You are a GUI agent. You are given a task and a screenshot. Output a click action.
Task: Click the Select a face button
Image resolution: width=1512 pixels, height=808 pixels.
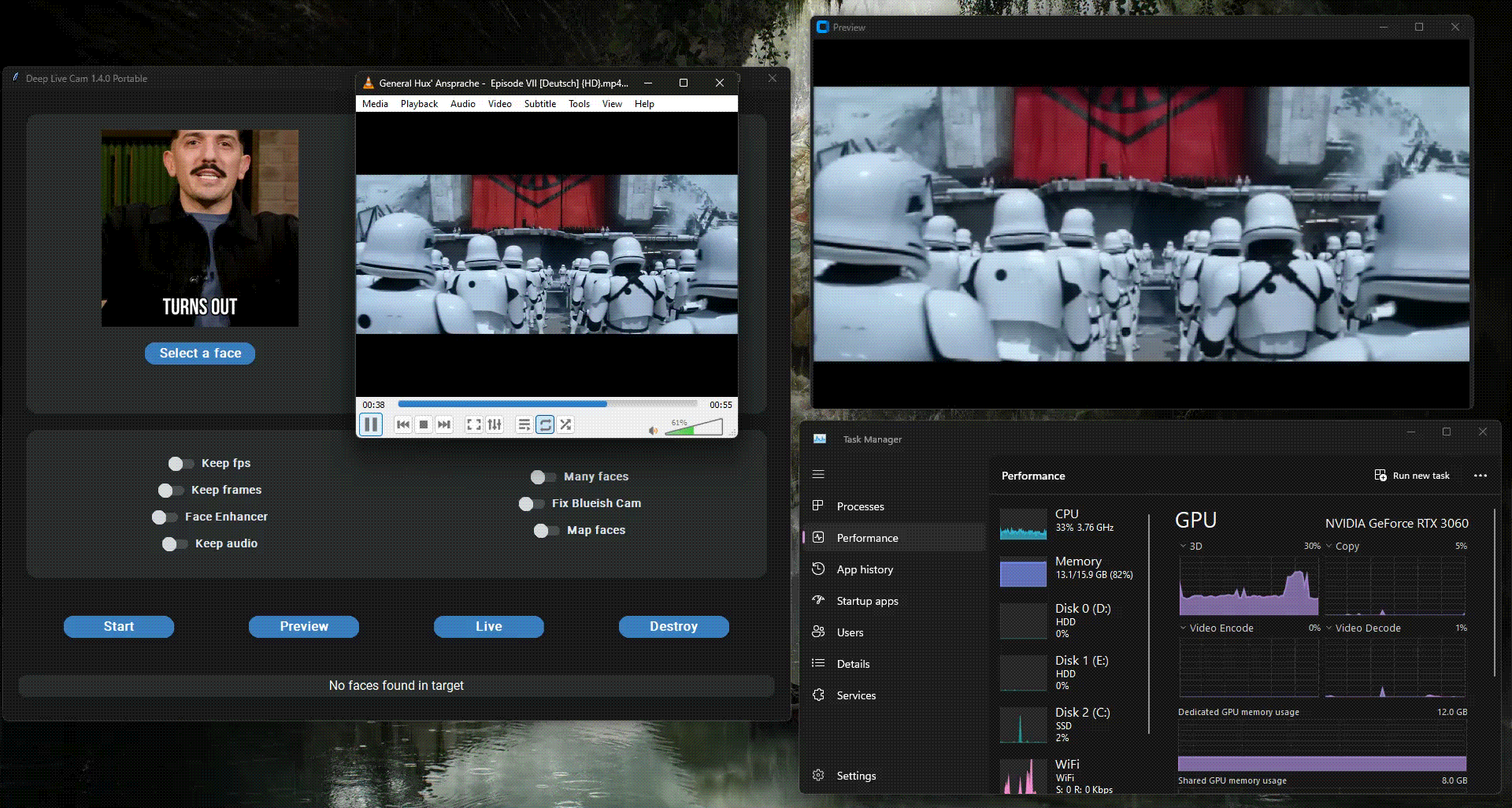[x=200, y=354]
